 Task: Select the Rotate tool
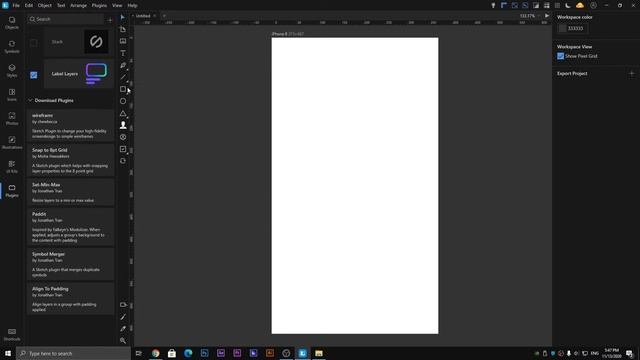tap(123, 161)
